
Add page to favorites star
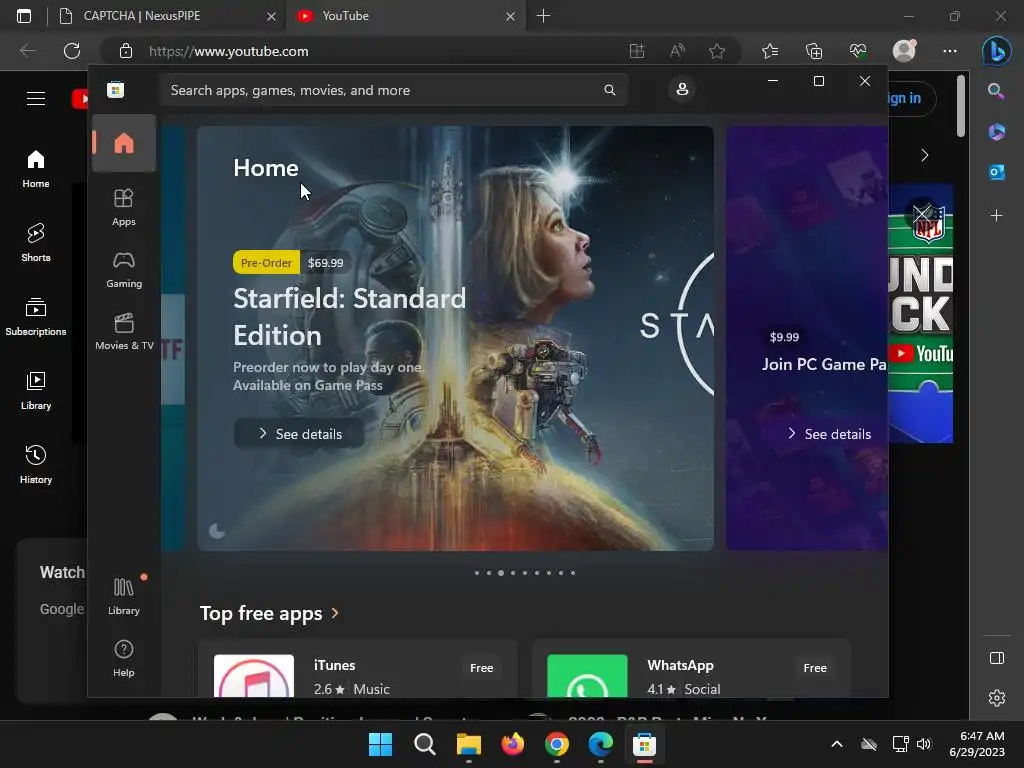(717, 51)
